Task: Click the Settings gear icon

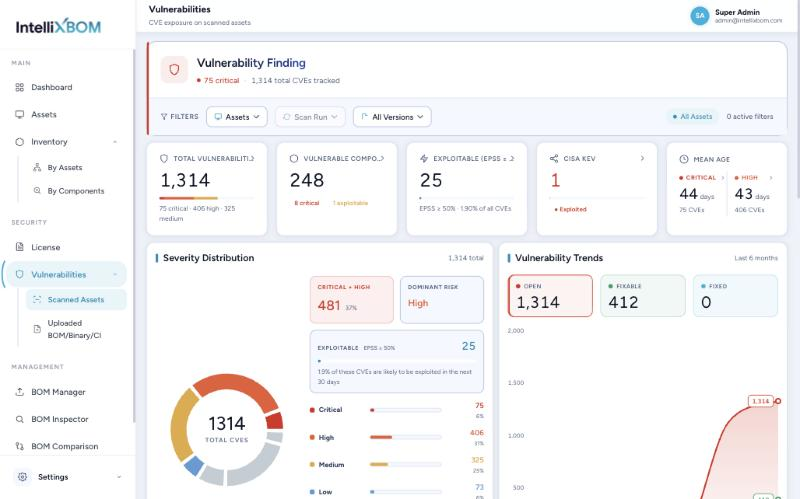Action: click(22, 477)
